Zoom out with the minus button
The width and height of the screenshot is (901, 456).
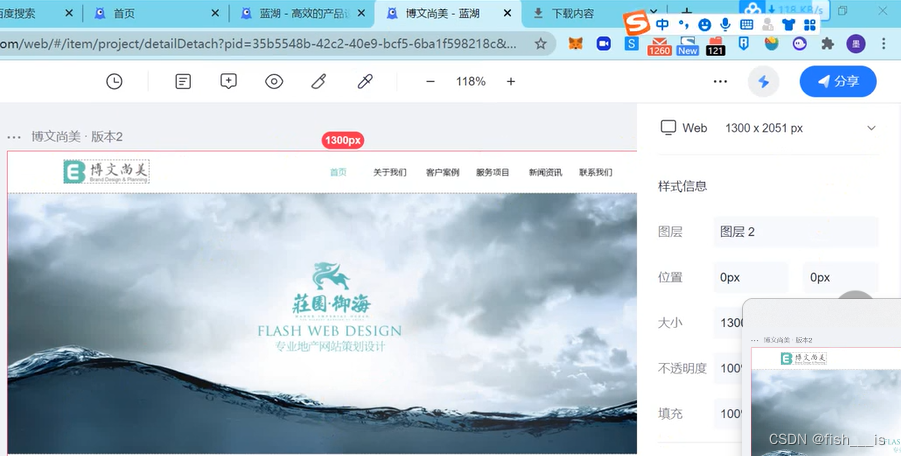click(x=430, y=82)
